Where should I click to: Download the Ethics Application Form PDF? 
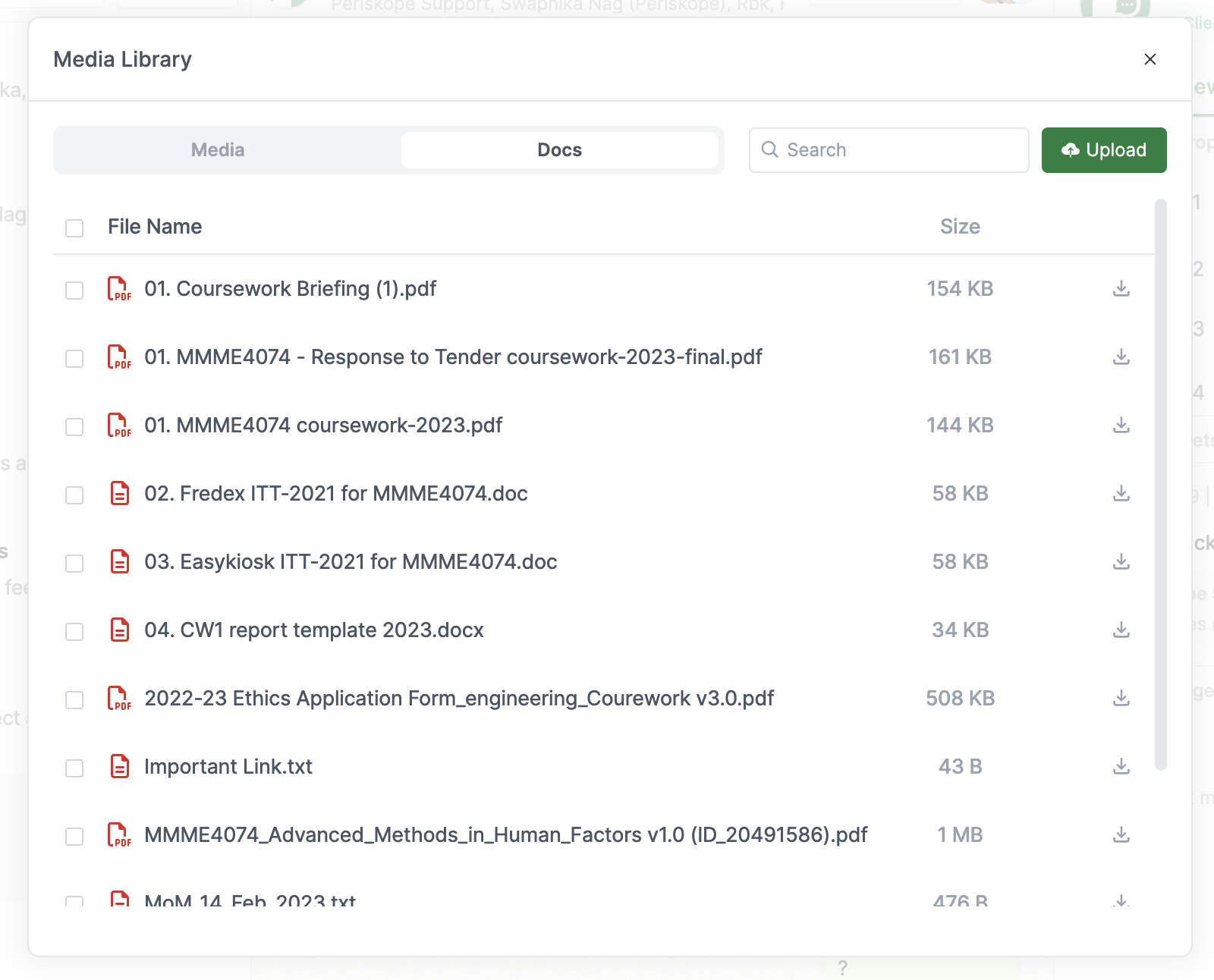(x=1121, y=699)
